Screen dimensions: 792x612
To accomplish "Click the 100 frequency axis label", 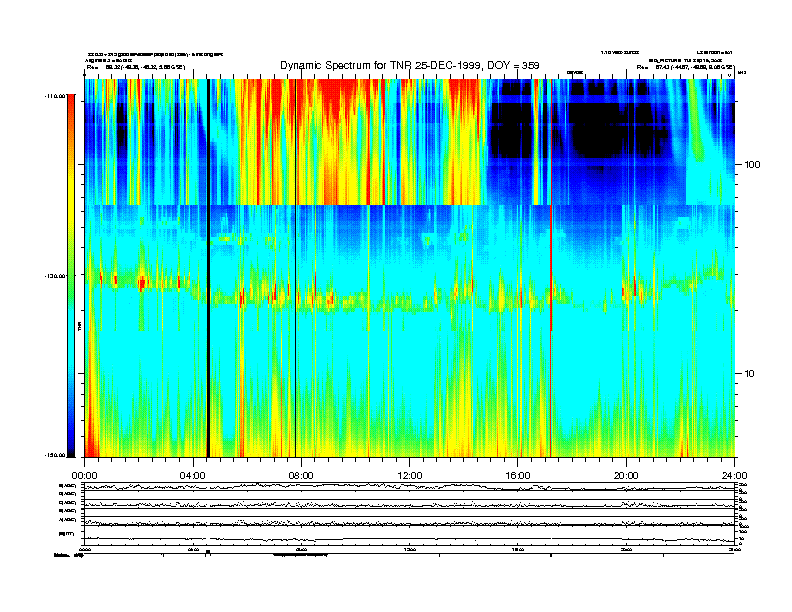I will coord(752,165).
